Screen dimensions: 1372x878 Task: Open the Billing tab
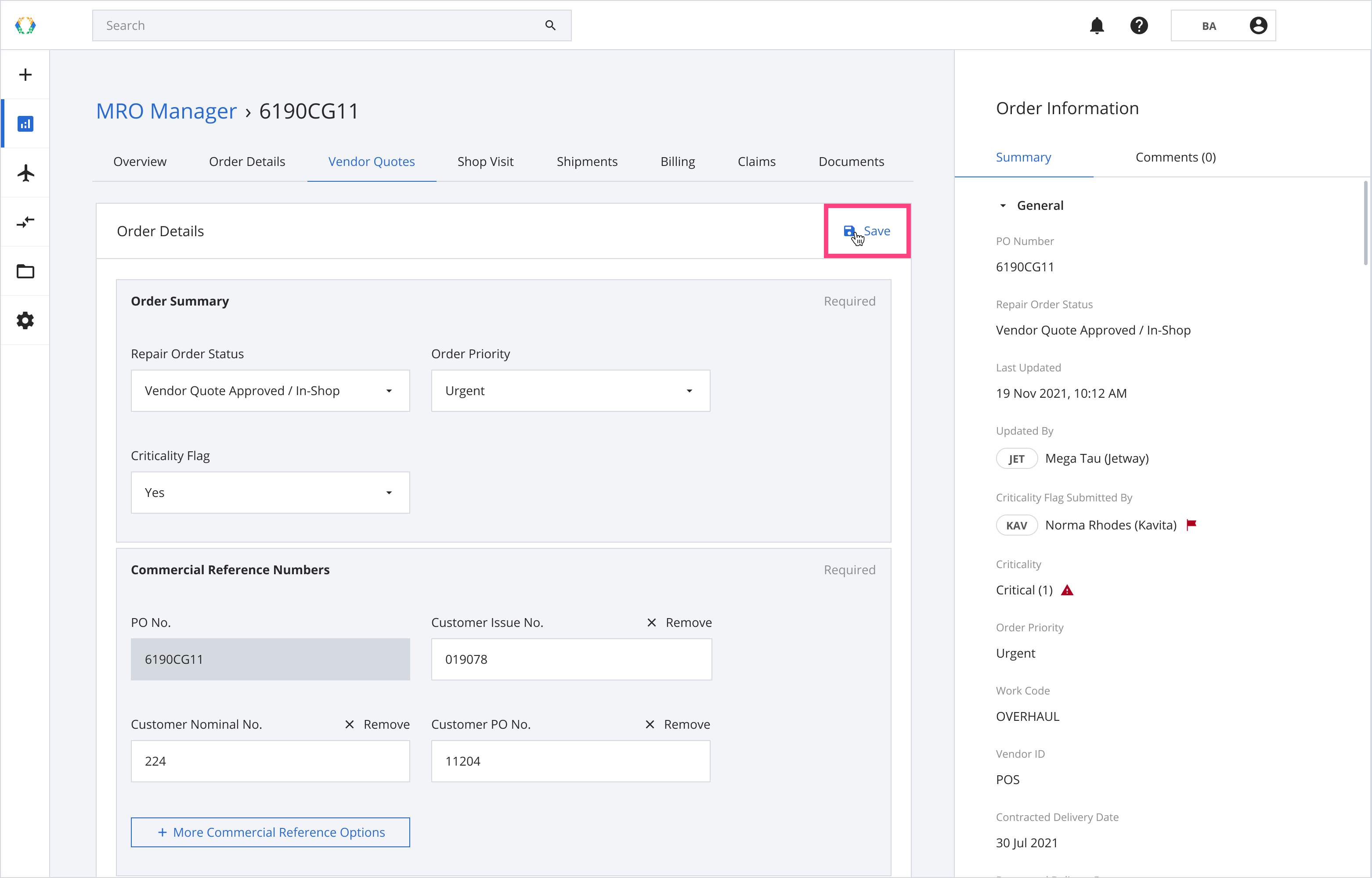click(x=678, y=162)
